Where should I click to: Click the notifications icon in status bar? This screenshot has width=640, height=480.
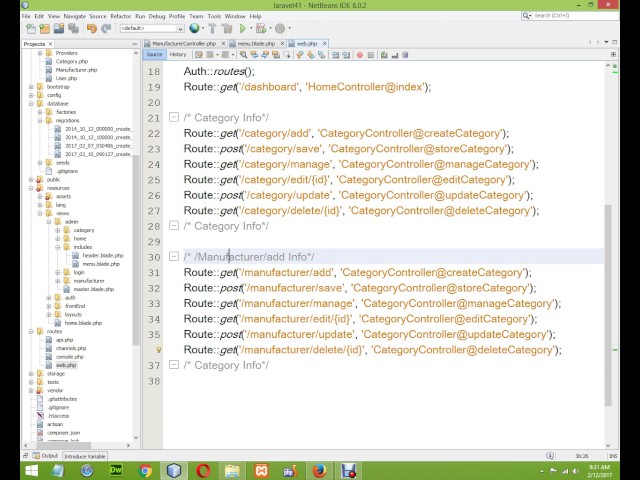pos(550,456)
